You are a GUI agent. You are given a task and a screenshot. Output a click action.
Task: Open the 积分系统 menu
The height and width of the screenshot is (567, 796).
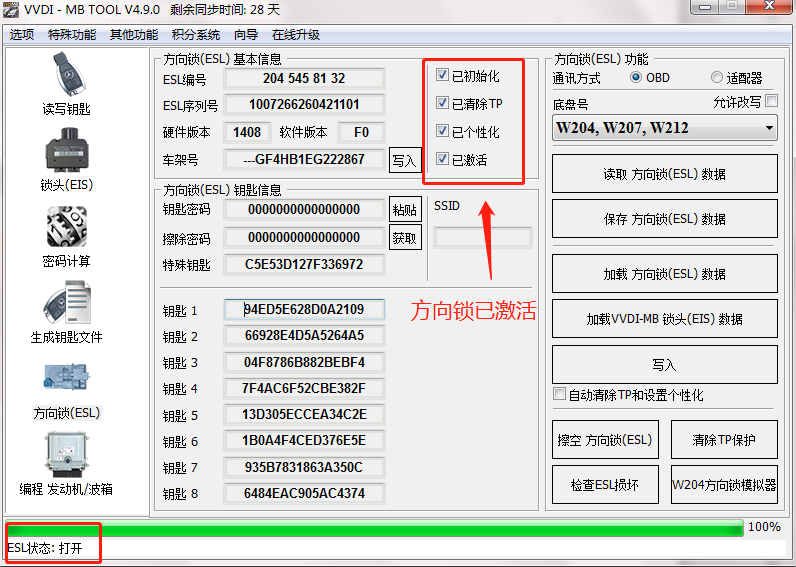(x=195, y=35)
